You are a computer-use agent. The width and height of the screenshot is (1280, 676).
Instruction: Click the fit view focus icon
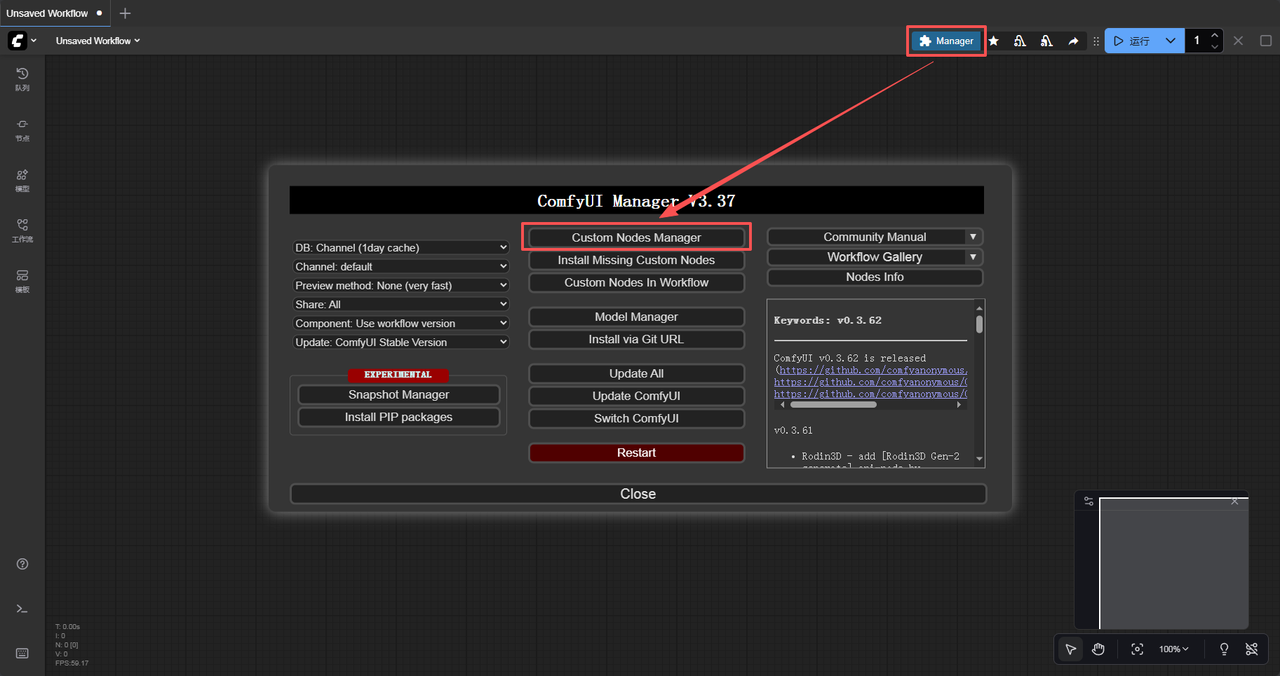click(x=1137, y=649)
